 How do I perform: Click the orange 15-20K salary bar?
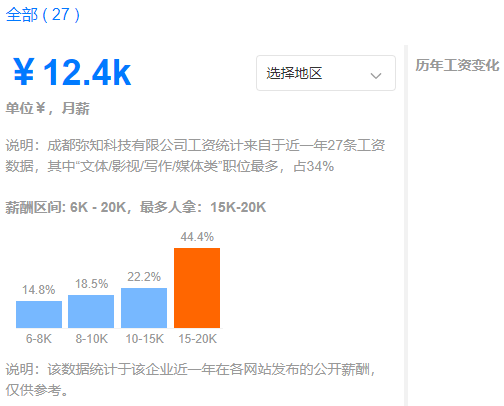pos(197,288)
